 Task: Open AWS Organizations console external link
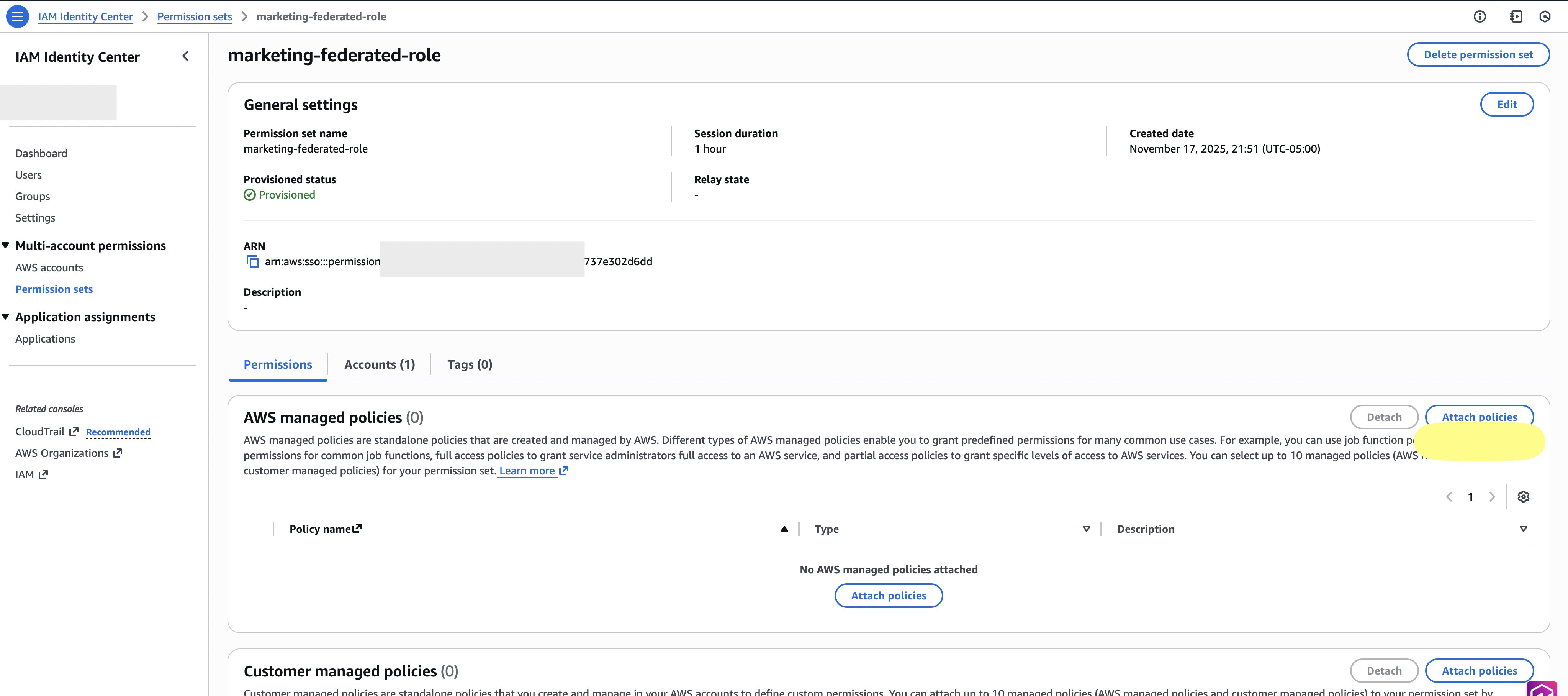click(117, 452)
